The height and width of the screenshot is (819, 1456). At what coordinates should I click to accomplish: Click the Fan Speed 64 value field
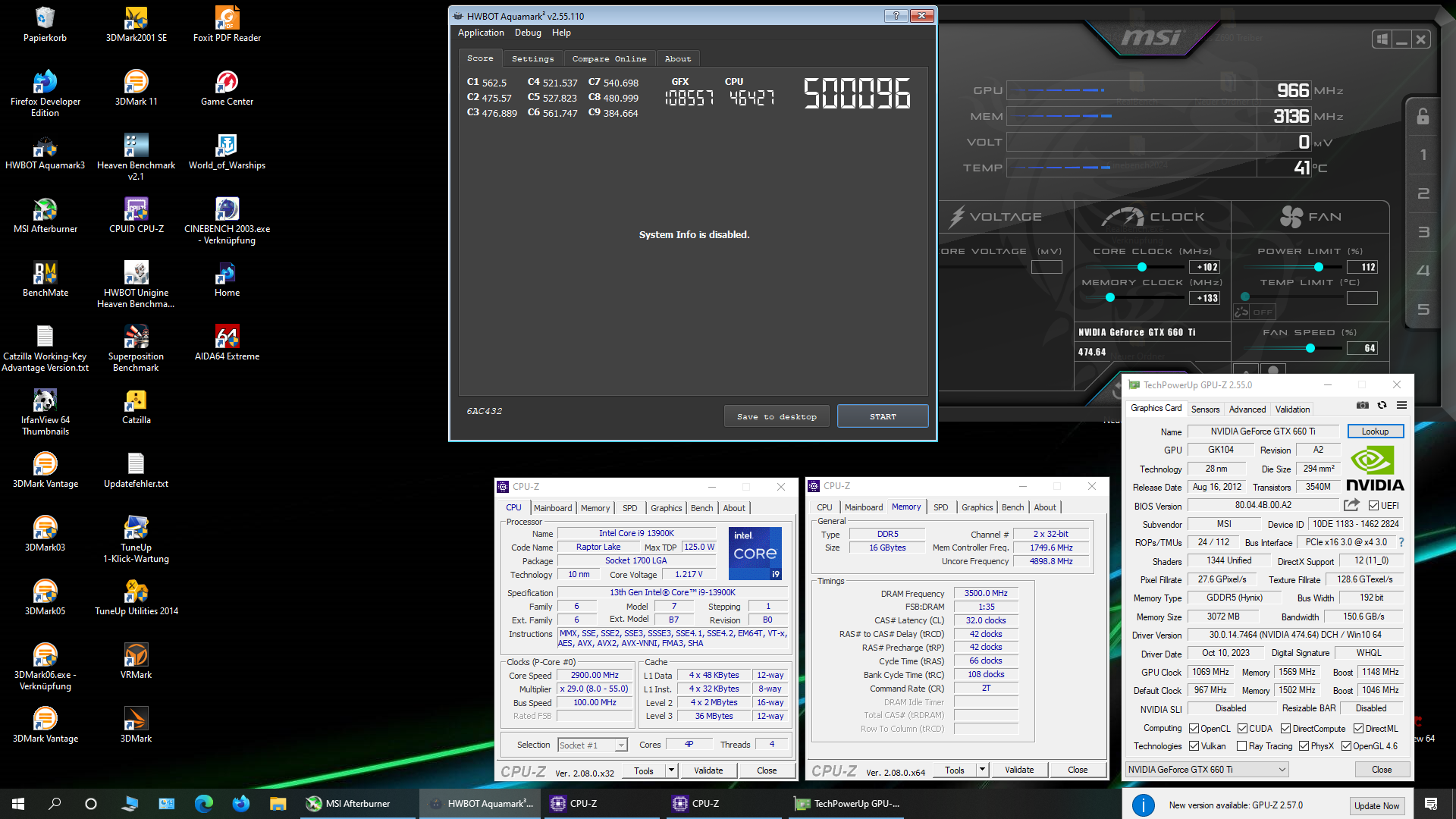pyautogui.click(x=1362, y=348)
